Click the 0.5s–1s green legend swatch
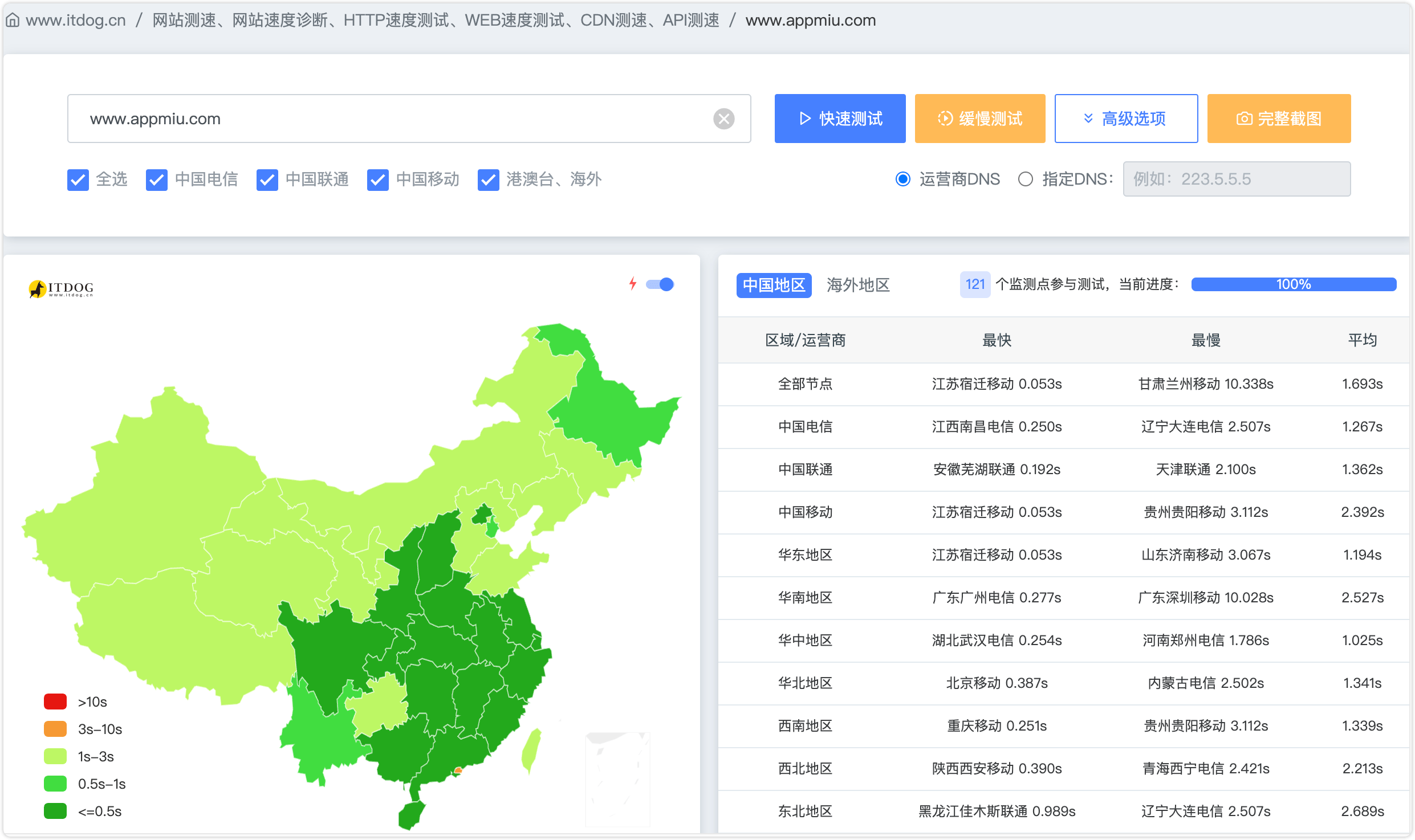1415x840 pixels. pyautogui.click(x=55, y=784)
